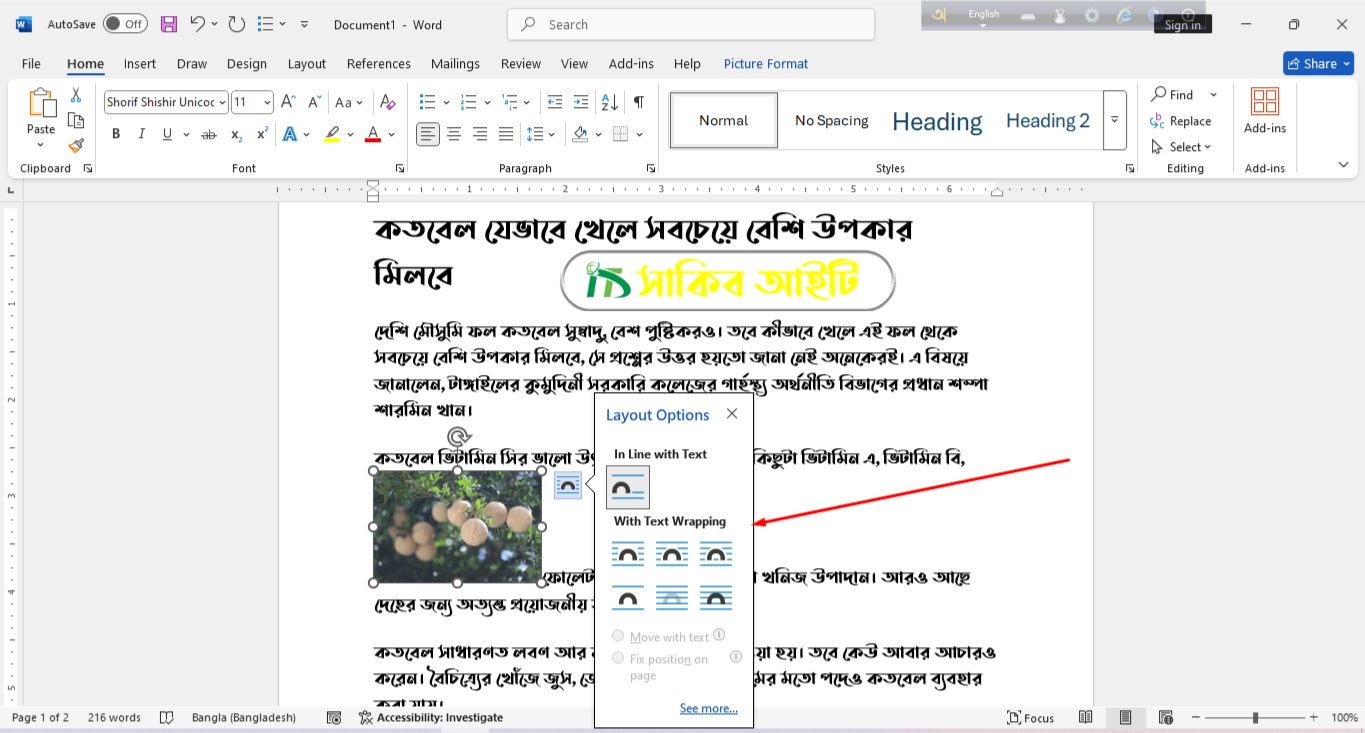This screenshot has height=733, width=1365.
Task: Open the Mailings ribbon tab
Action: (x=455, y=63)
